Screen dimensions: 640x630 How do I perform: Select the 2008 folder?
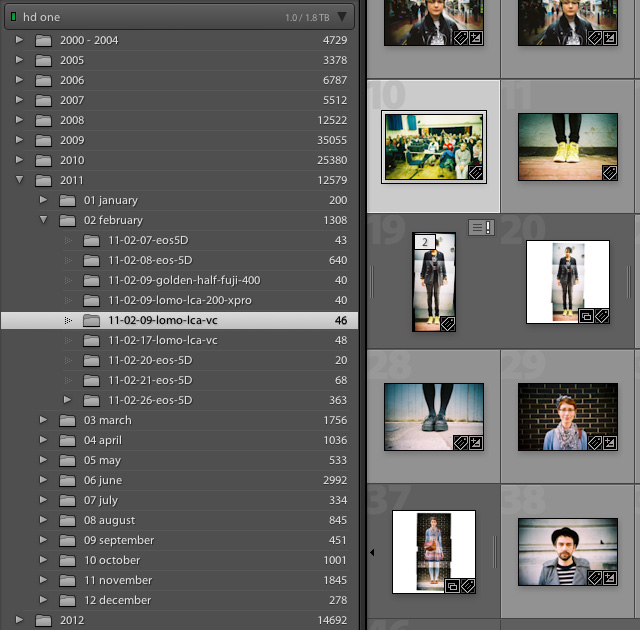point(180,120)
